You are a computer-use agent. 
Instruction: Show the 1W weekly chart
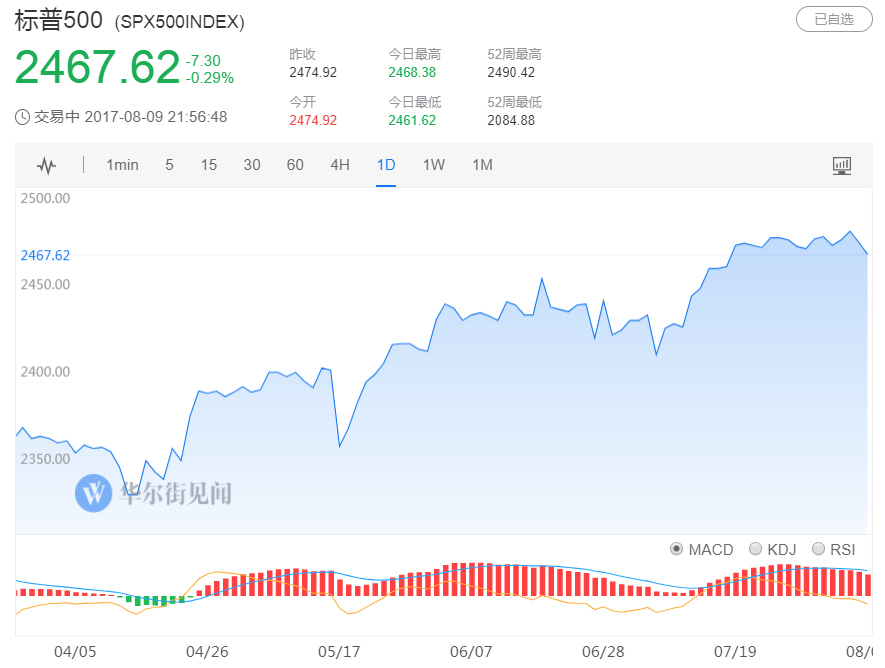(x=433, y=165)
